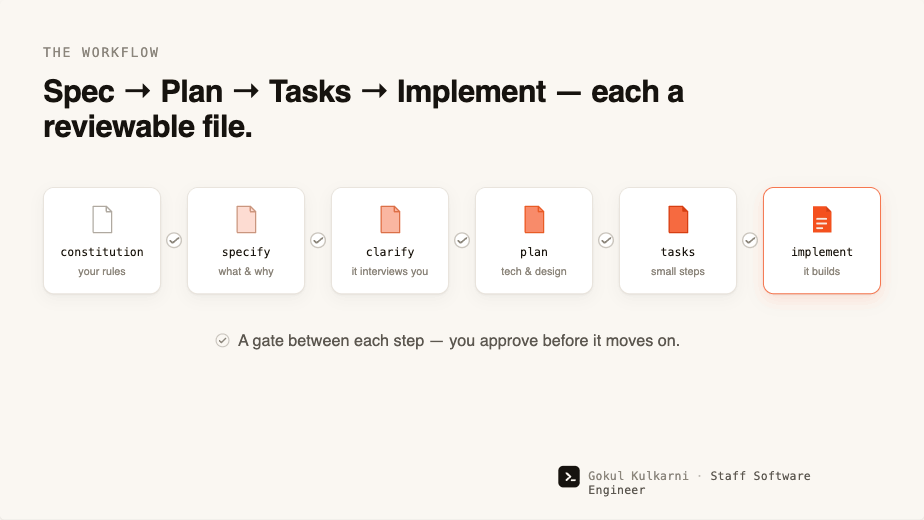Click the 'tech & design' plan subtitle
This screenshot has width=924, height=520.
tap(534, 272)
